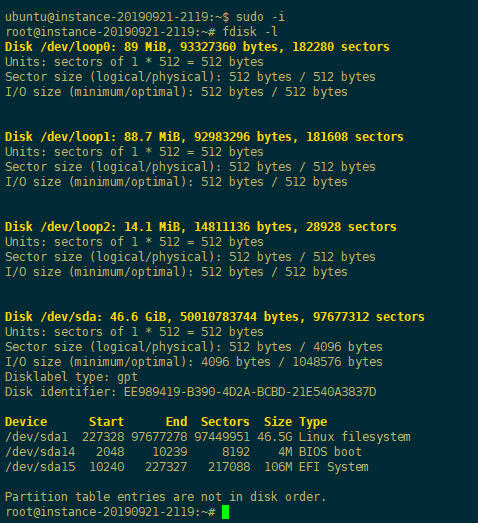The image size is (478, 523).
Task: Select the 'Disk /dev/loop1' header line
Action: click(x=204, y=137)
